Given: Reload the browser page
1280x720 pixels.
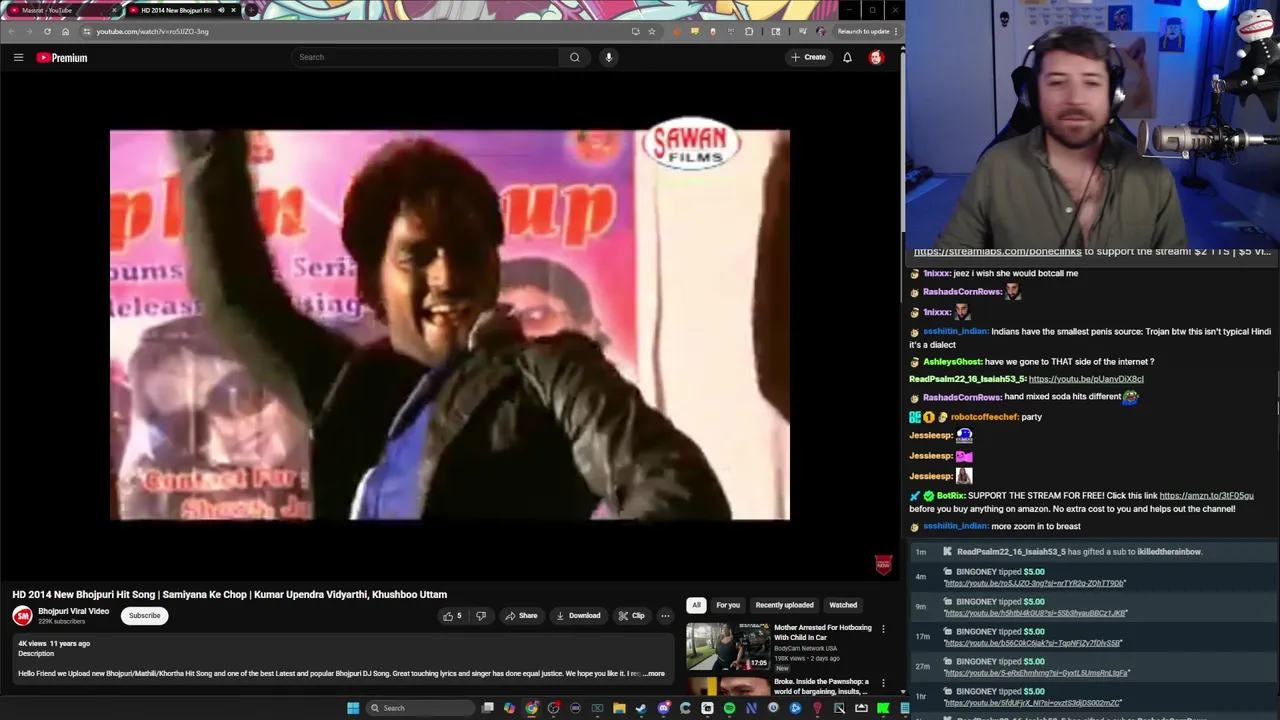Looking at the screenshot, I should tap(47, 31).
